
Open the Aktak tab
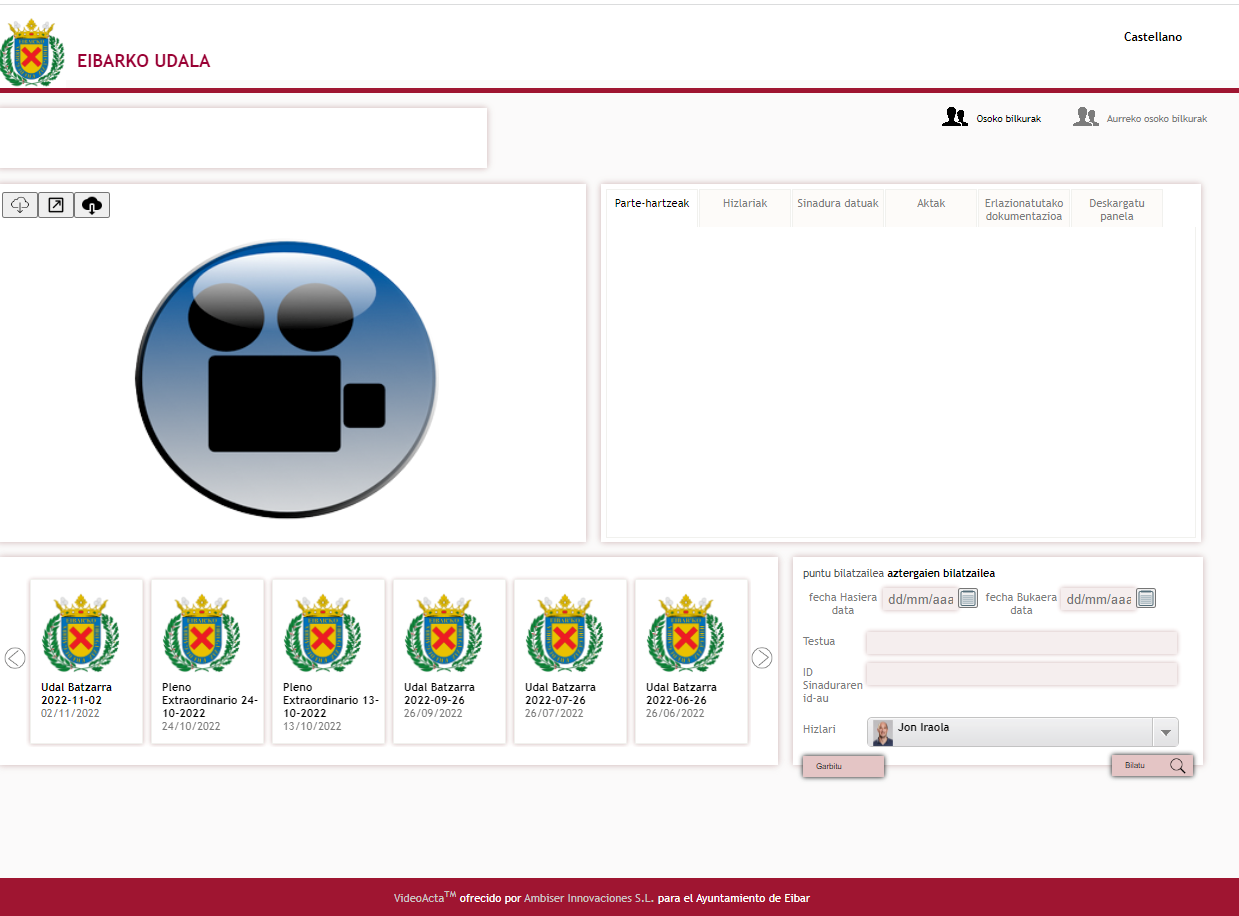click(x=931, y=203)
